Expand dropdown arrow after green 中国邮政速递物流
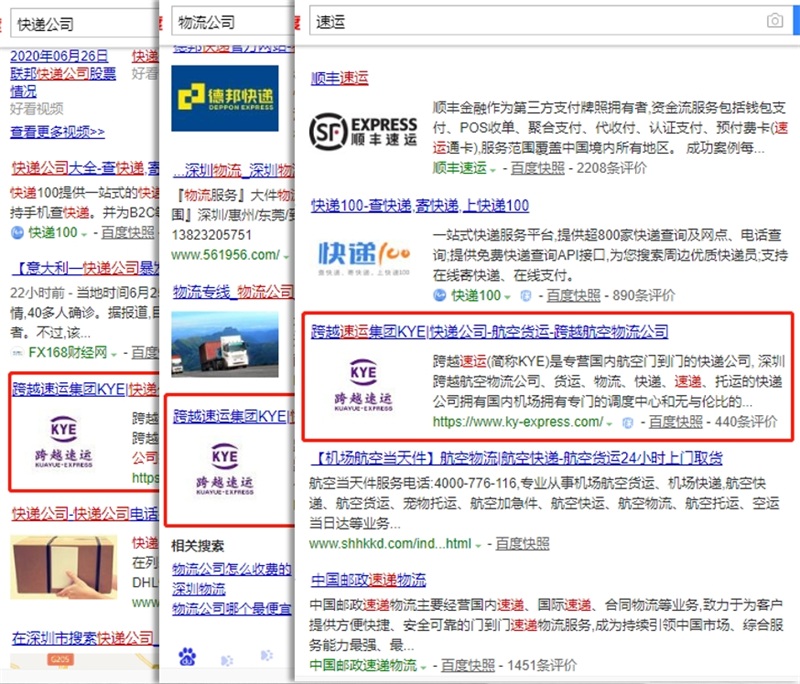Viewport: 800px width, 684px height. (x=423, y=667)
